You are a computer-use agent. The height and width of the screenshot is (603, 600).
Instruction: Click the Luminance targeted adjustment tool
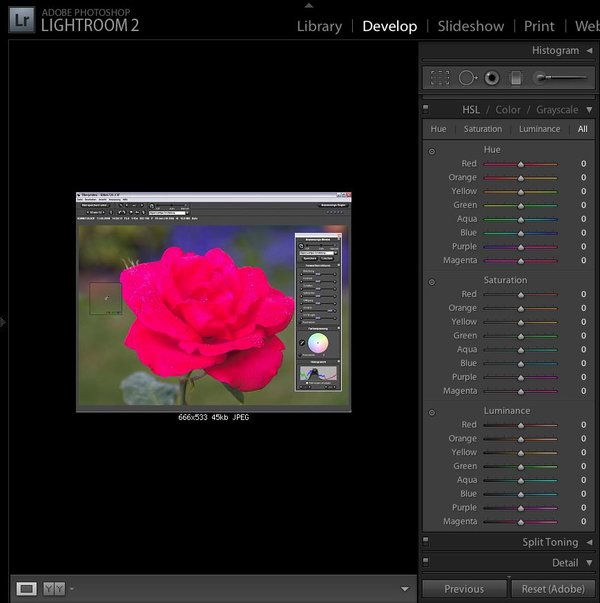(432, 412)
